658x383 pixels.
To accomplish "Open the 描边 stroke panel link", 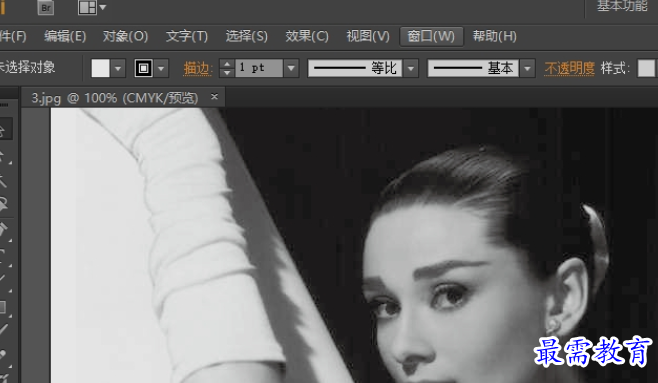I will (197, 68).
